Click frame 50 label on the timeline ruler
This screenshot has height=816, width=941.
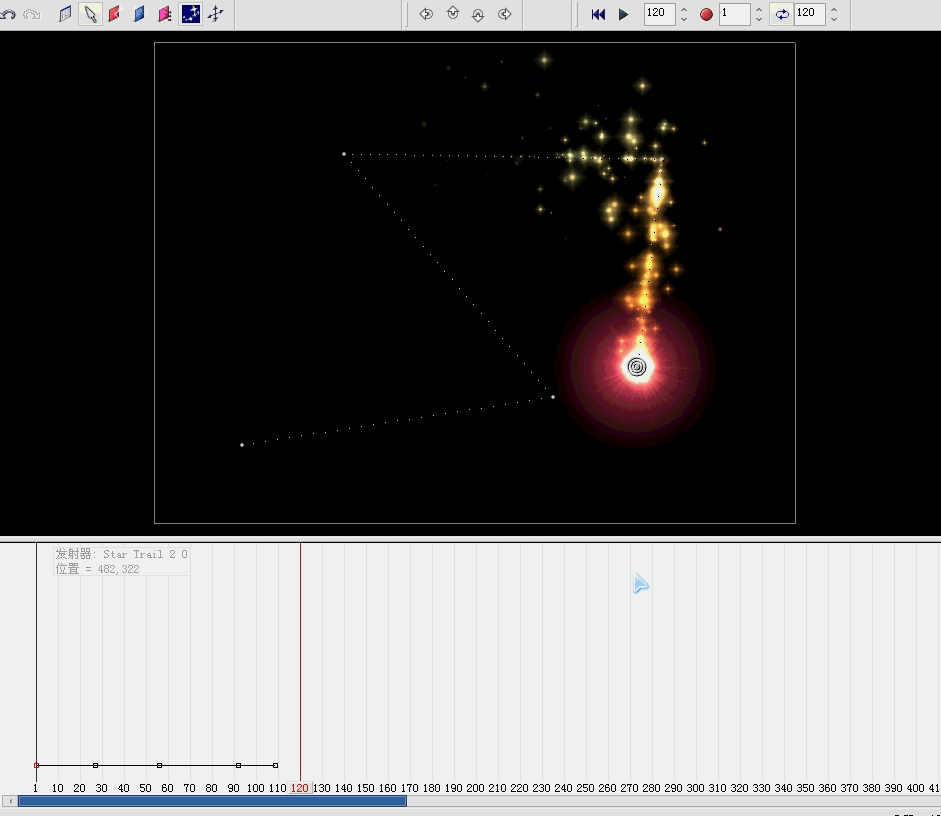click(145, 788)
